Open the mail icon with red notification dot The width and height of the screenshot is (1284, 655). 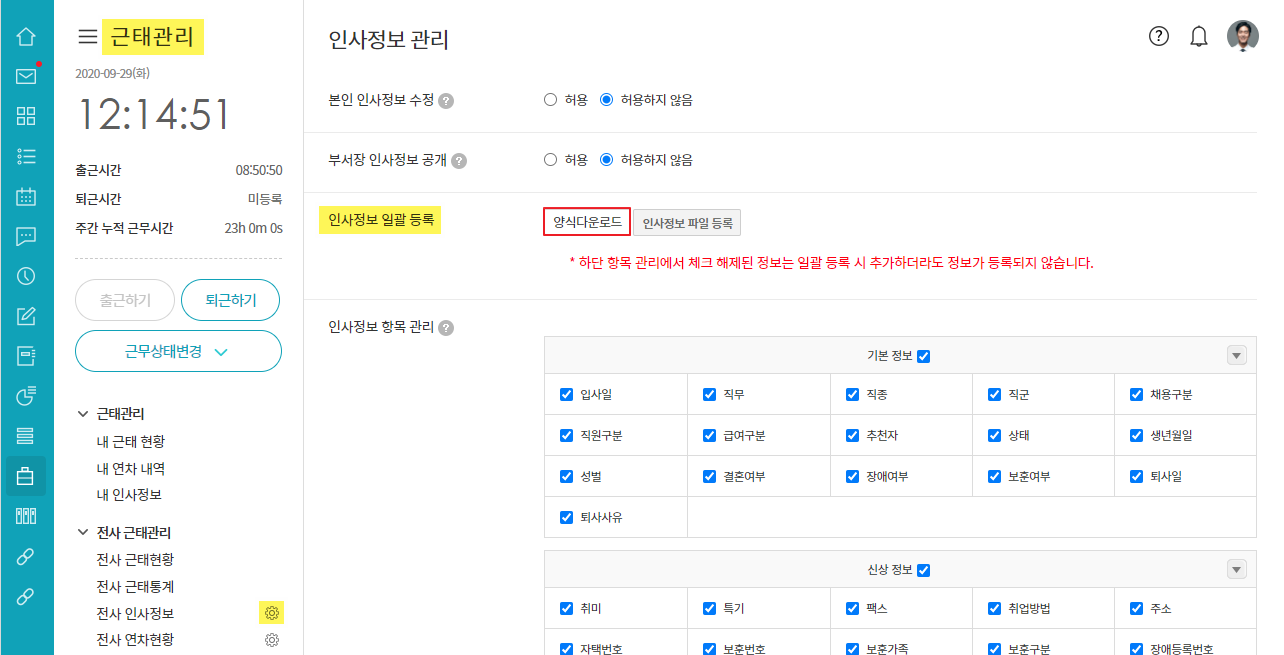click(x=26, y=76)
